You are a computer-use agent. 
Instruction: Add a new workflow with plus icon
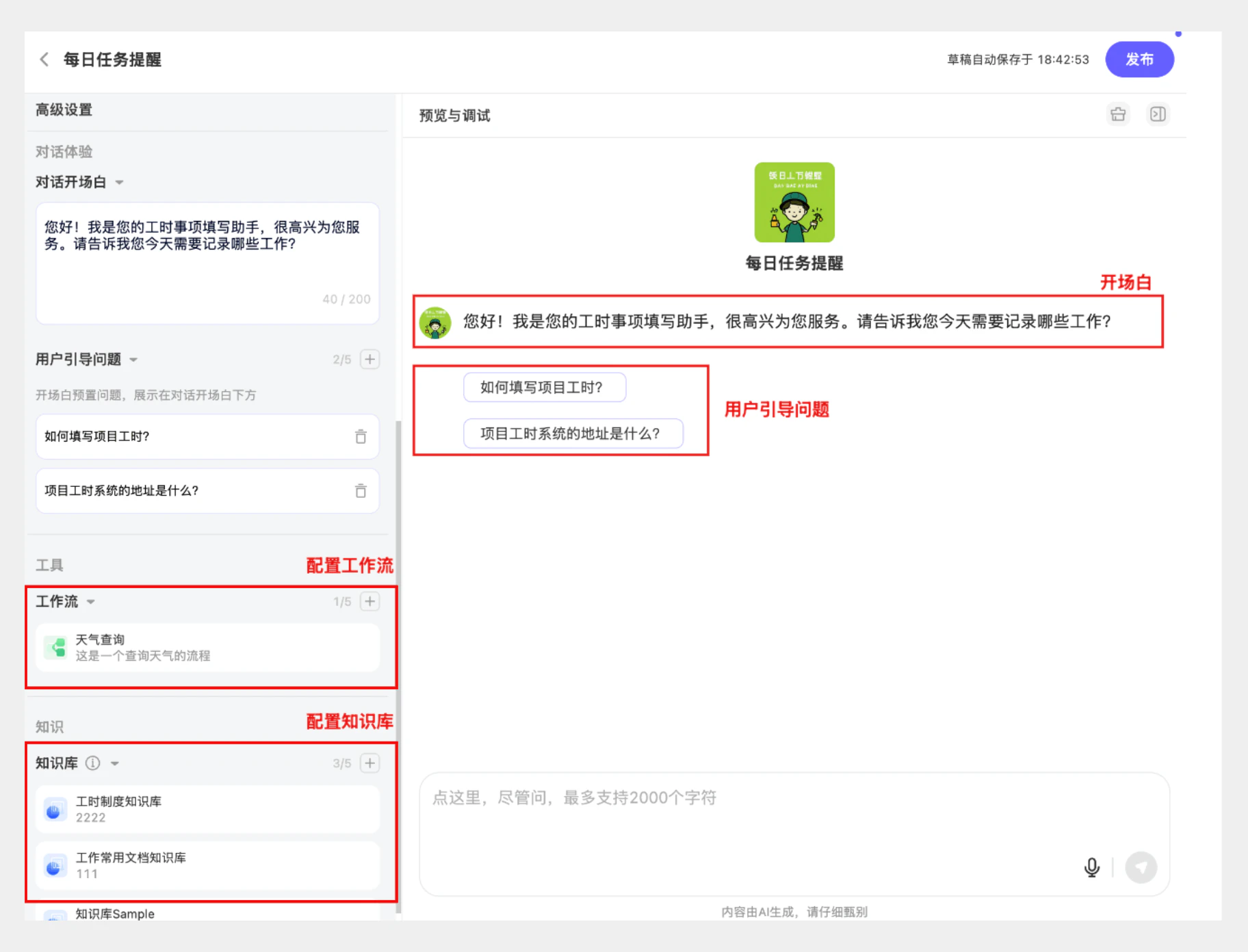(x=369, y=601)
